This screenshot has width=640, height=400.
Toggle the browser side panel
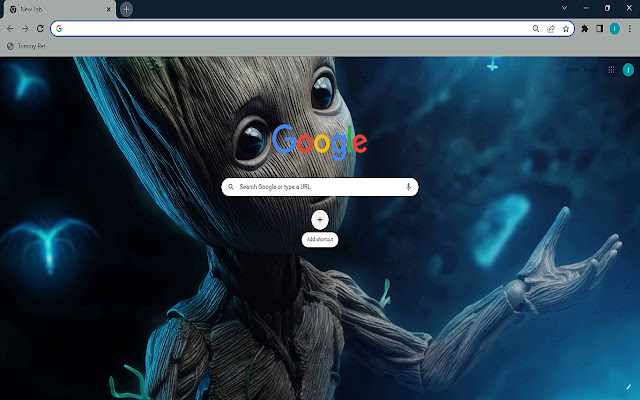600,29
